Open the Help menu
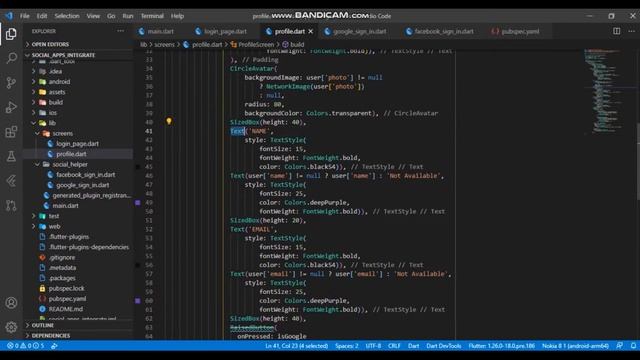This screenshot has height=360, width=640. 177,16
